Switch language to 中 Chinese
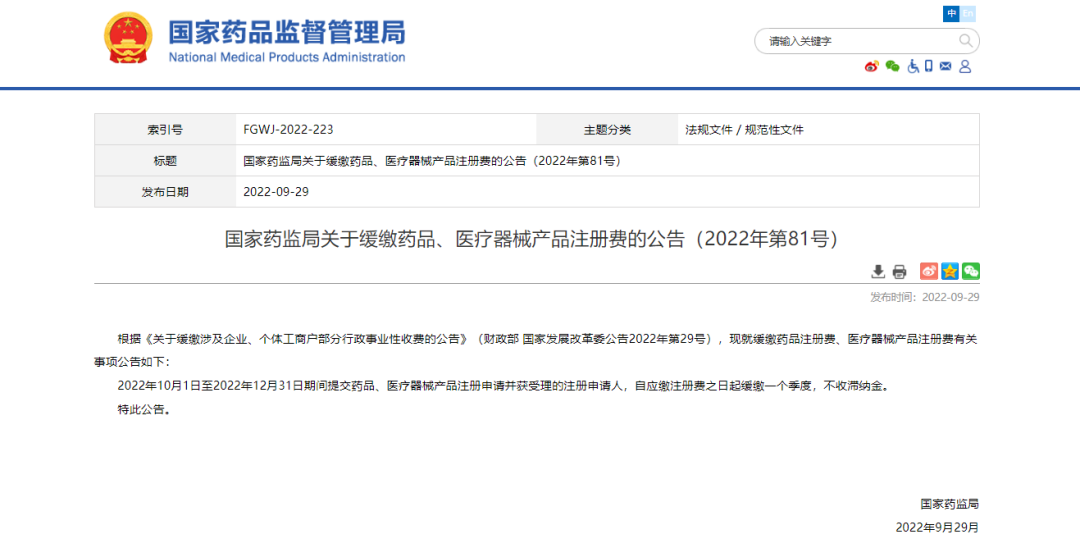The image size is (1080, 548). (951, 13)
